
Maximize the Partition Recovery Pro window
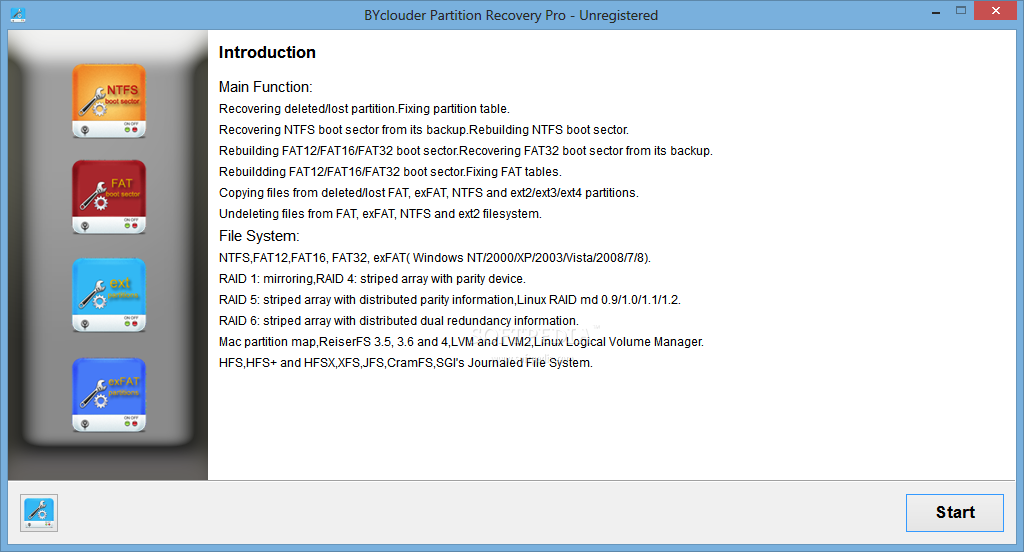pos(961,10)
